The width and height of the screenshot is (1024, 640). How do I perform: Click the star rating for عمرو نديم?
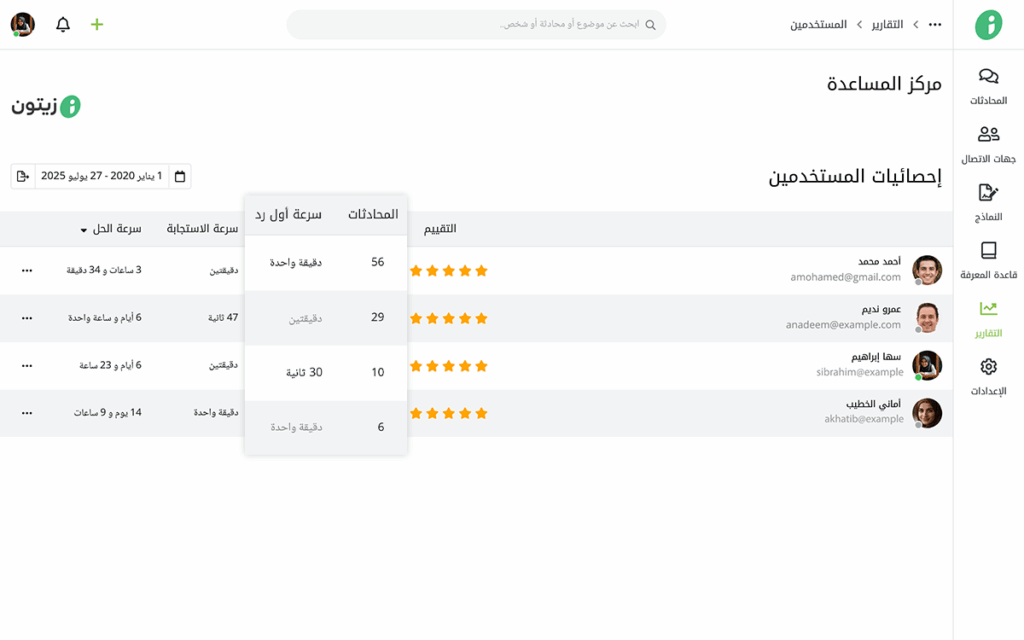449,318
